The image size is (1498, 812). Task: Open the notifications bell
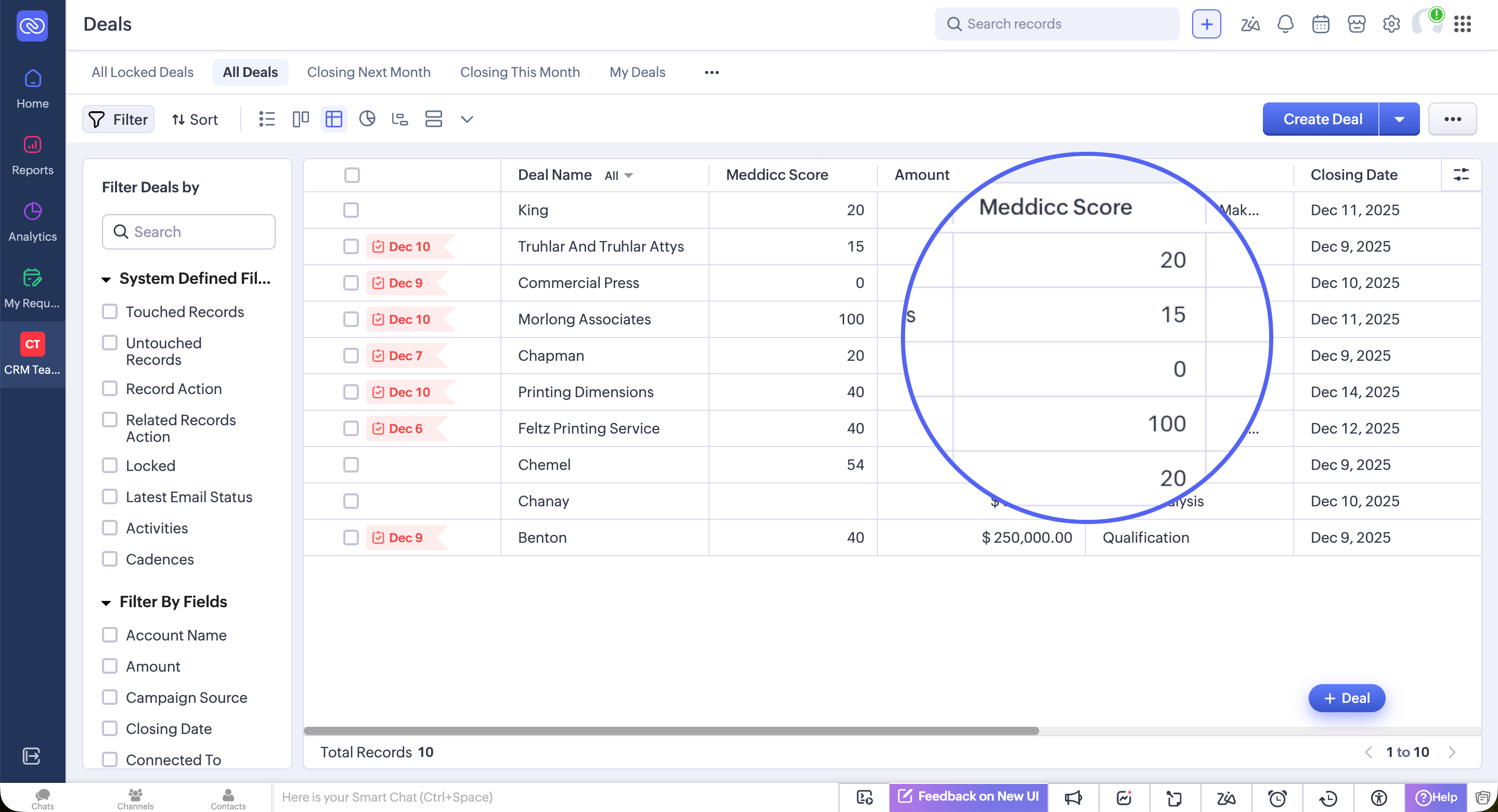pyautogui.click(x=1285, y=24)
